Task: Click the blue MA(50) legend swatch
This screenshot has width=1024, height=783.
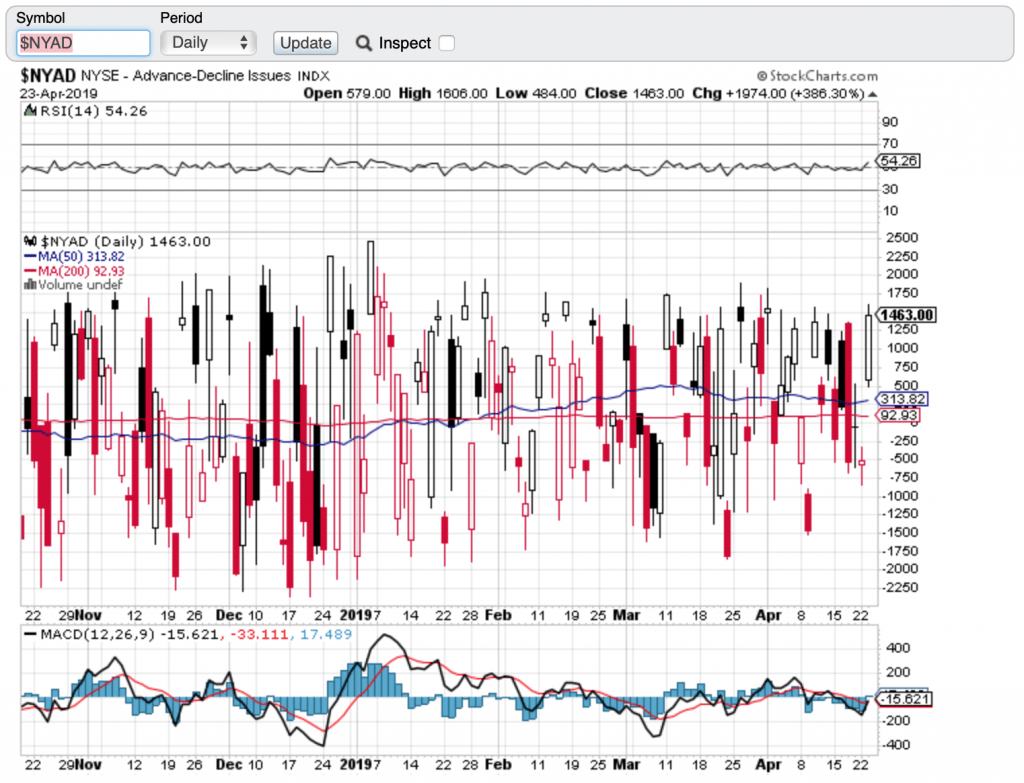Action: 28,256
